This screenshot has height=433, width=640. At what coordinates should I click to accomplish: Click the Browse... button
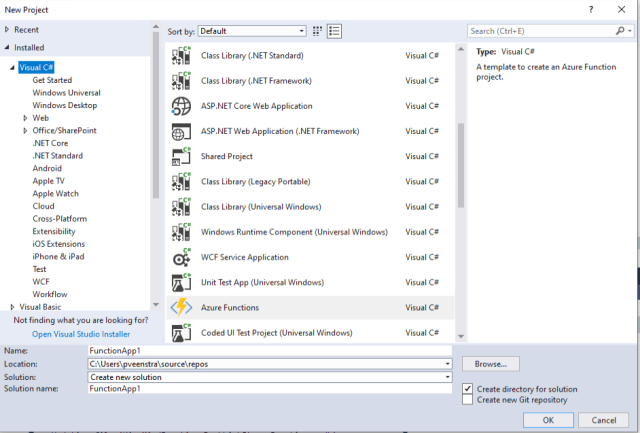[491, 364]
